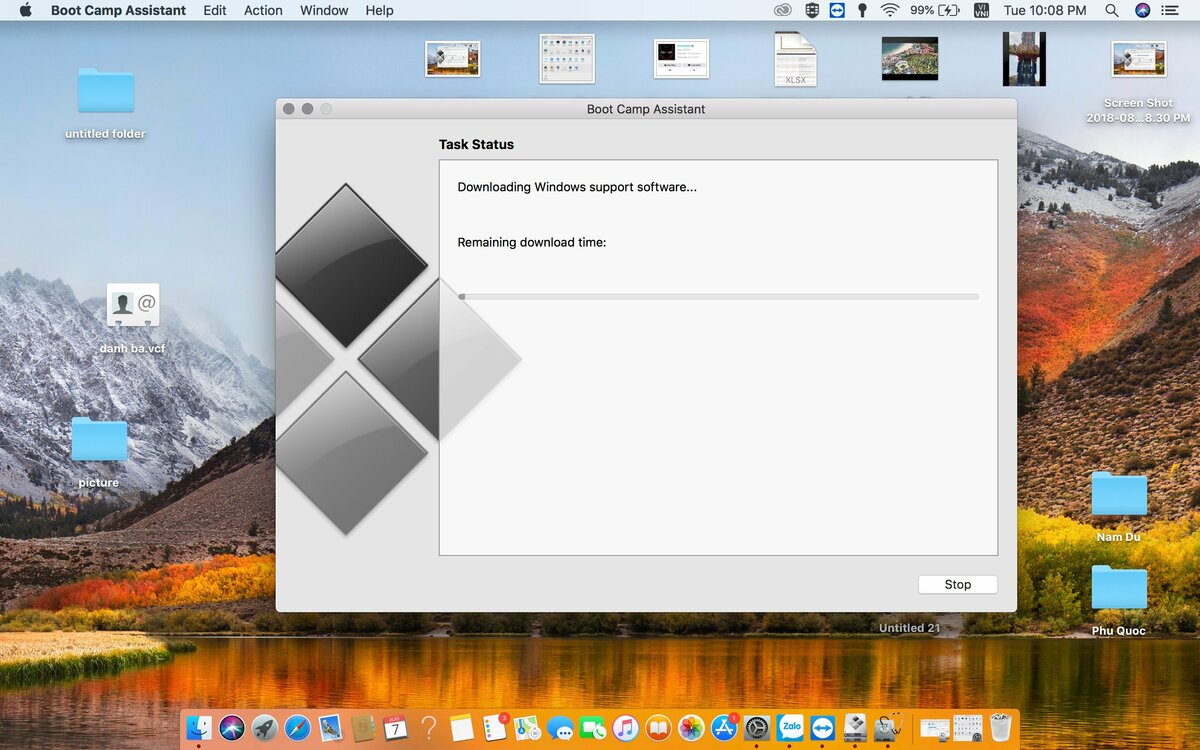The image size is (1200, 750).
Task: Open Notes in the Dock
Action: [461, 727]
